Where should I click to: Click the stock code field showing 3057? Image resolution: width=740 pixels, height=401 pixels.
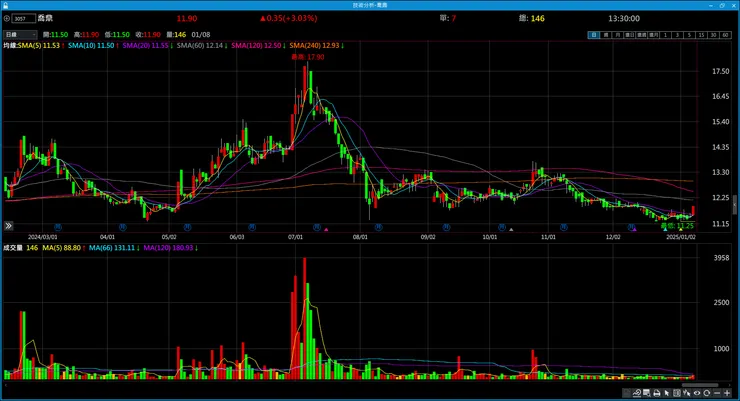pyautogui.click(x=24, y=18)
